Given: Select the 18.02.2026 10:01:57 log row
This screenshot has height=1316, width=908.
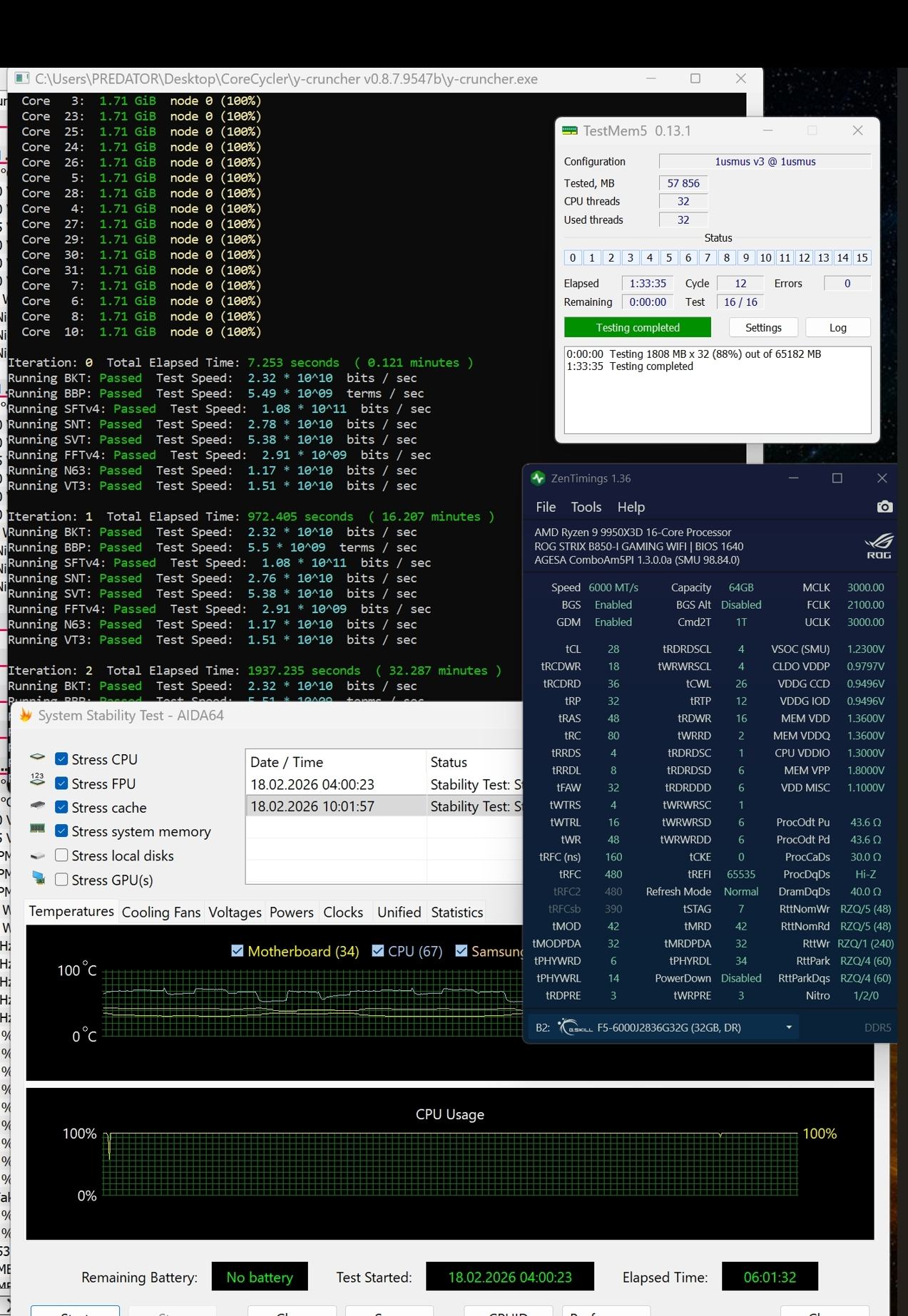Looking at the screenshot, I should (x=384, y=806).
